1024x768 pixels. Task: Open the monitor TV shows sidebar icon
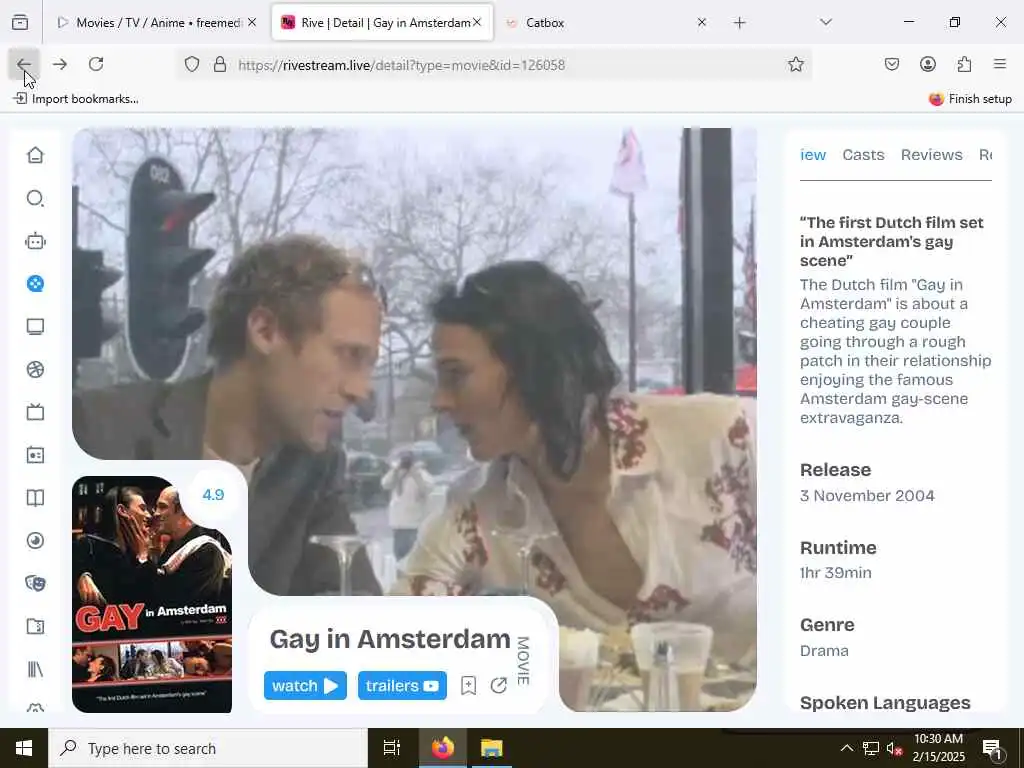(35, 327)
